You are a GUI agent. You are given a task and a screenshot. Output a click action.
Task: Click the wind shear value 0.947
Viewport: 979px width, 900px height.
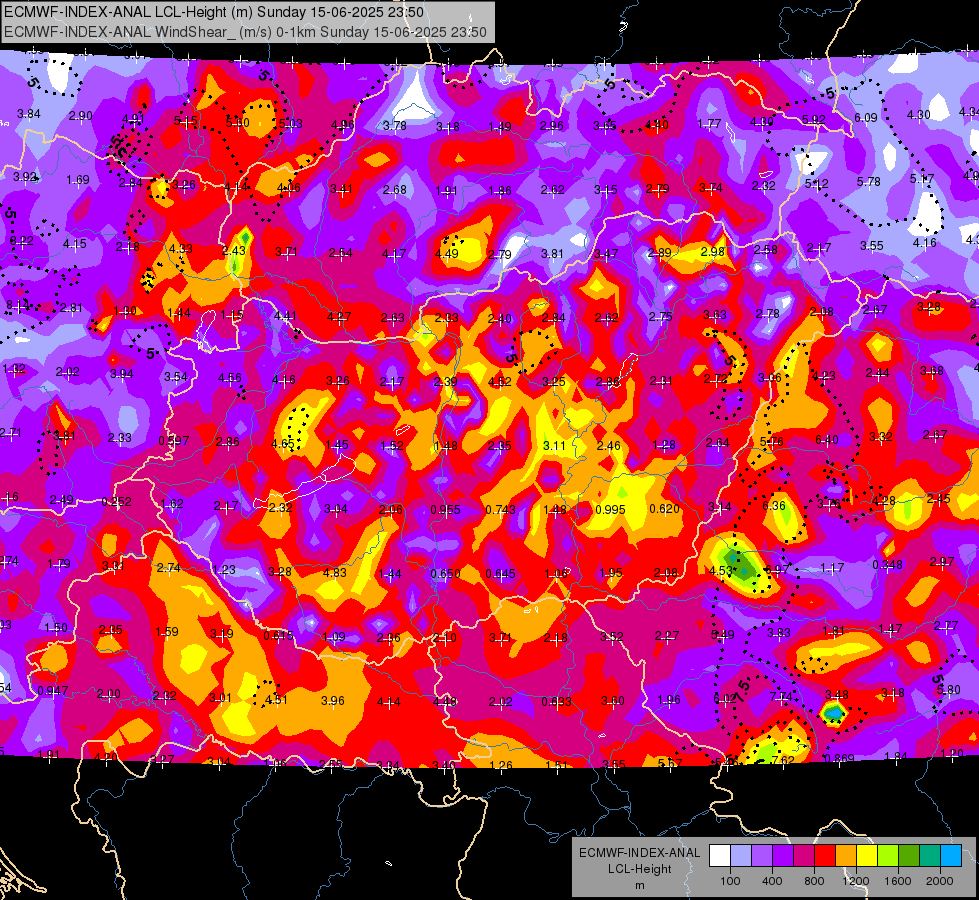52,691
